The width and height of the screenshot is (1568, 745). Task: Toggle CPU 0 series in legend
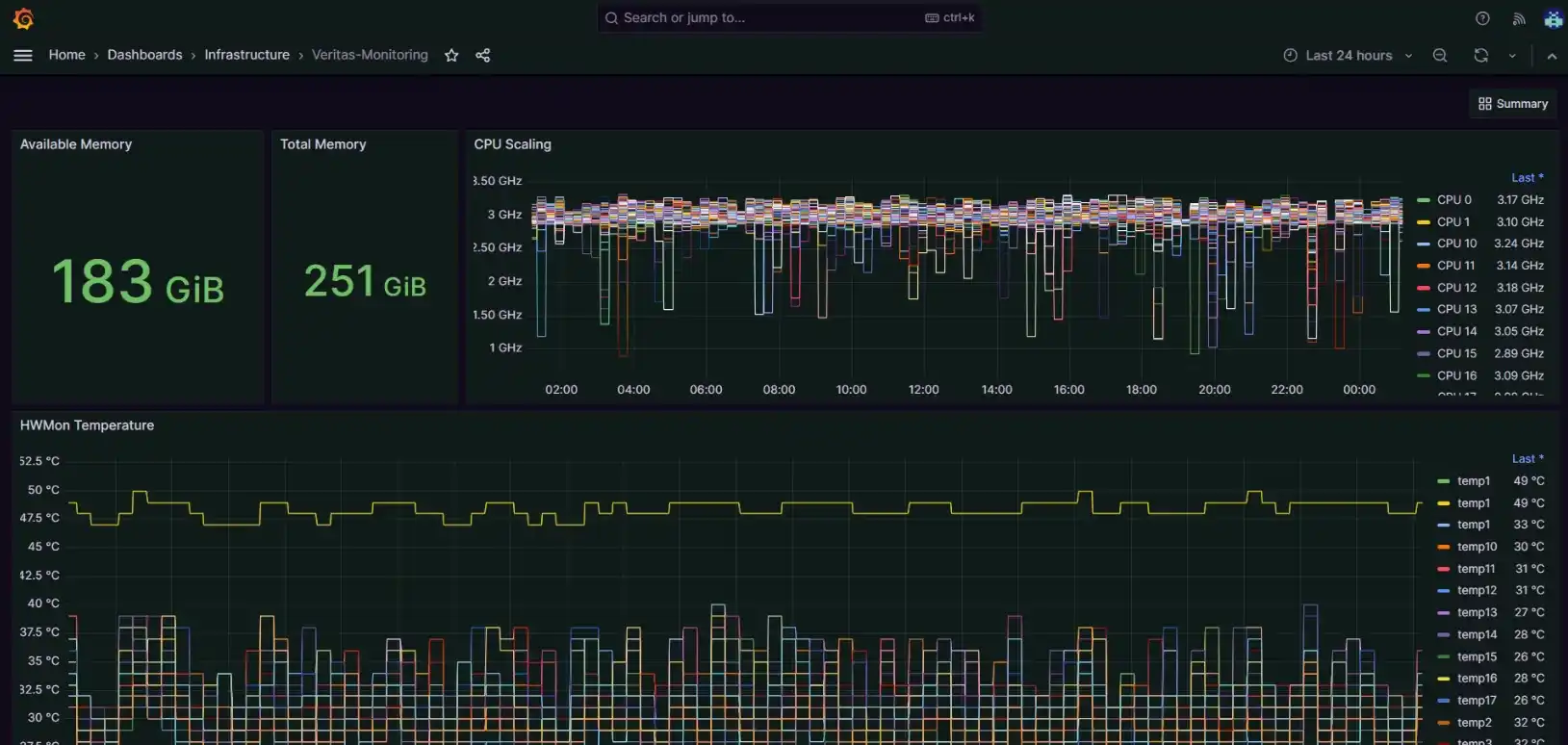1453,200
